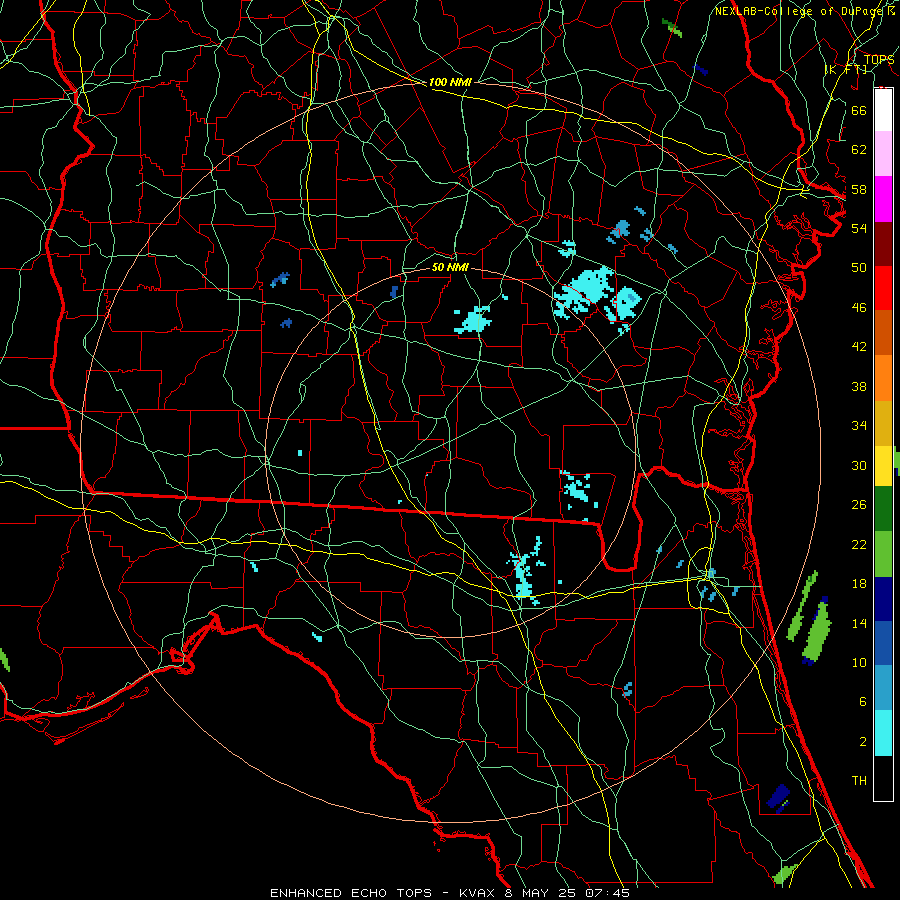Select the yellow legend swatch

[883, 466]
